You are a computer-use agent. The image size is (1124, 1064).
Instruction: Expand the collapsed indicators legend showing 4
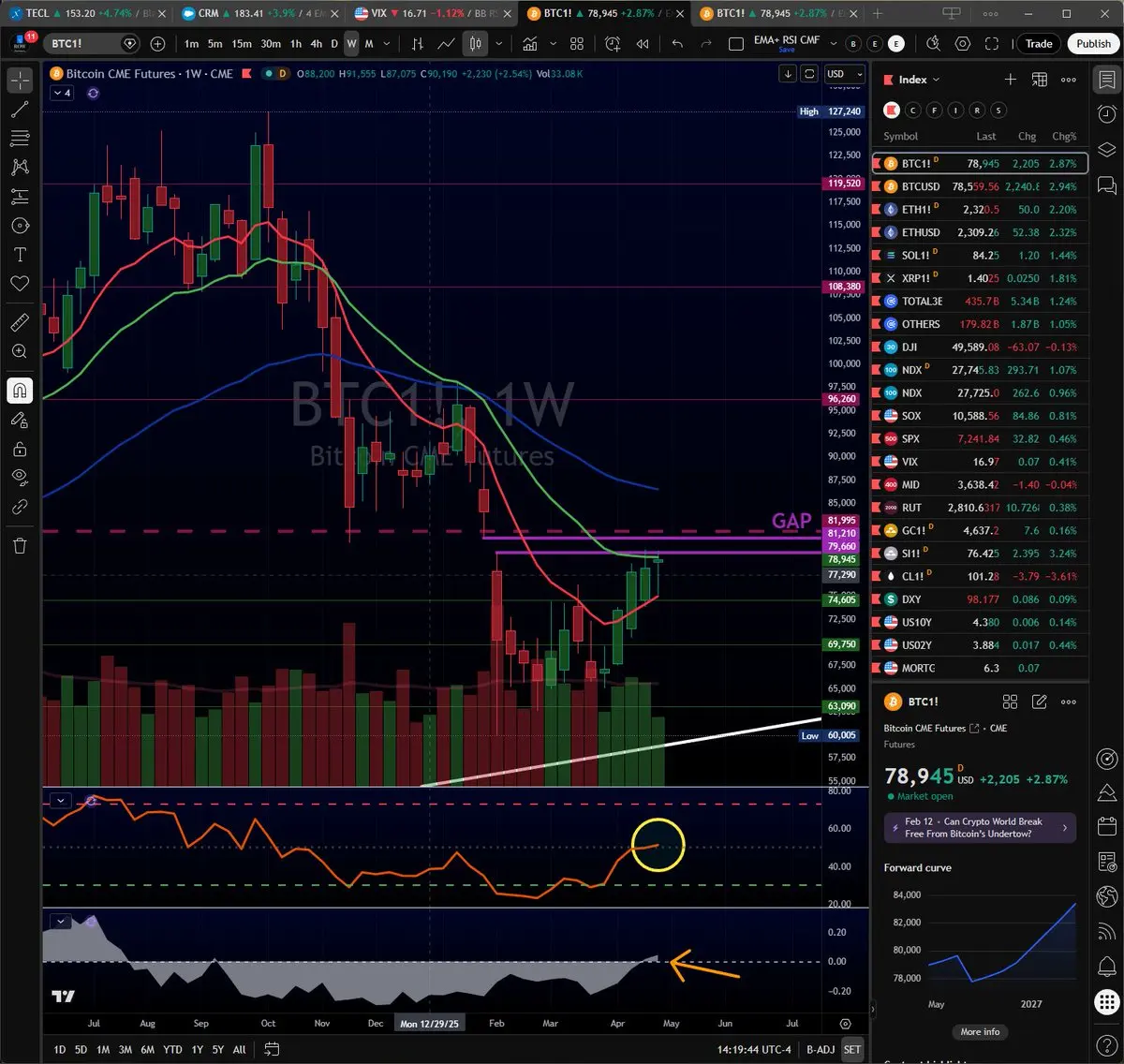coord(63,93)
